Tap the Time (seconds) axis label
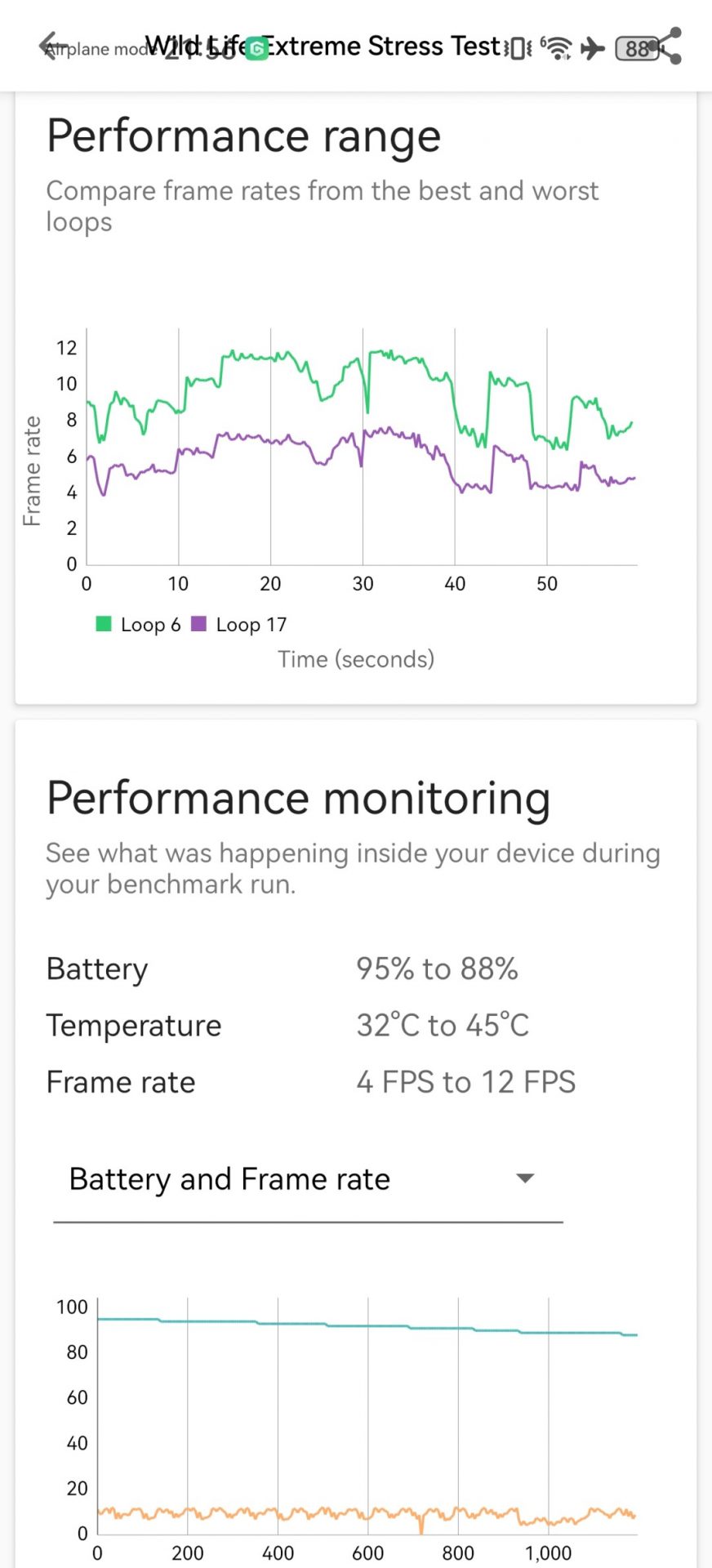This screenshot has width=712, height=1568. point(356,659)
